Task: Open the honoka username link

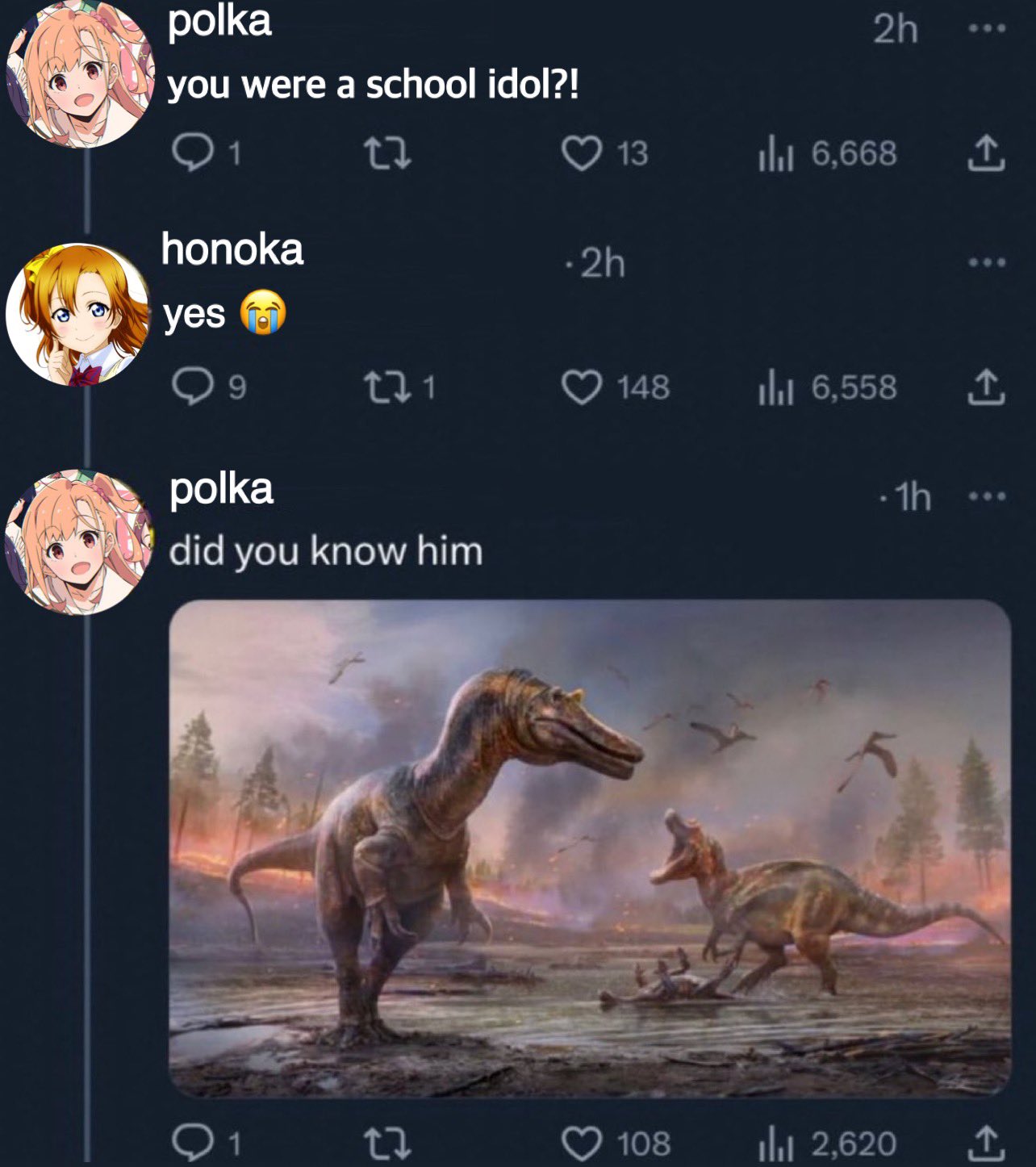Action: point(232,249)
